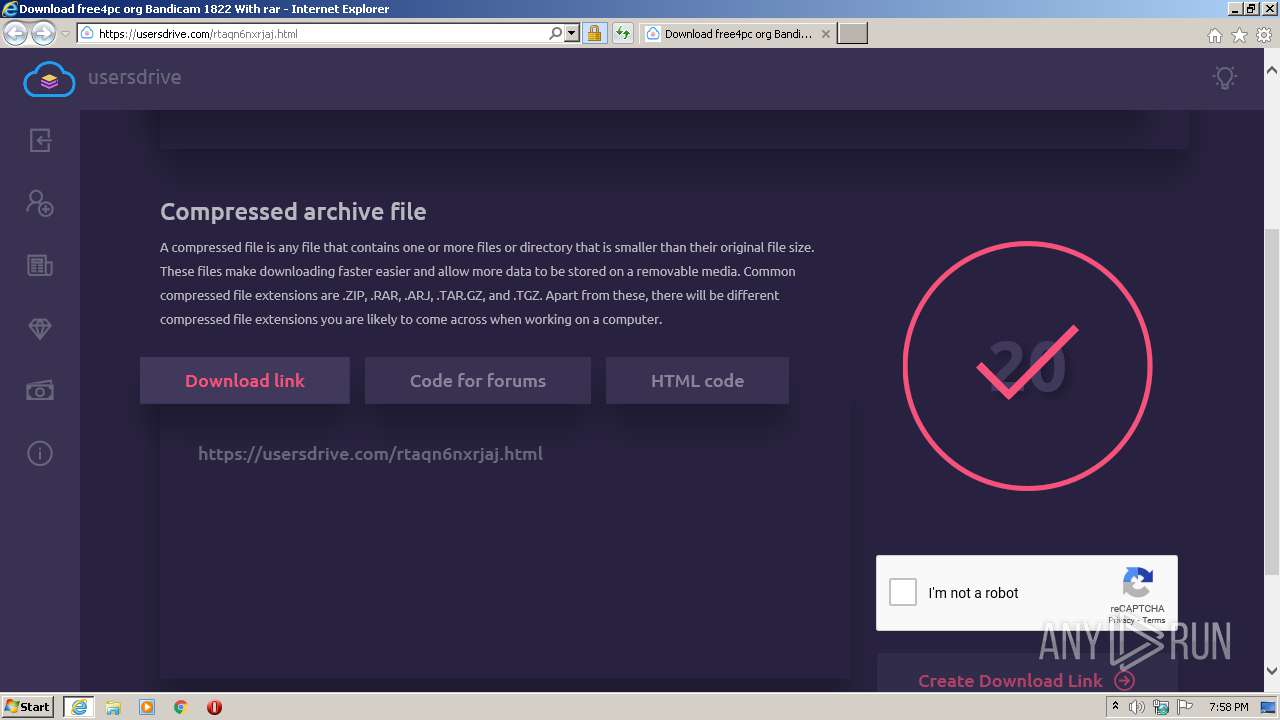The image size is (1280, 720).
Task: Open Chrome from the taskbar
Action: pos(181,707)
